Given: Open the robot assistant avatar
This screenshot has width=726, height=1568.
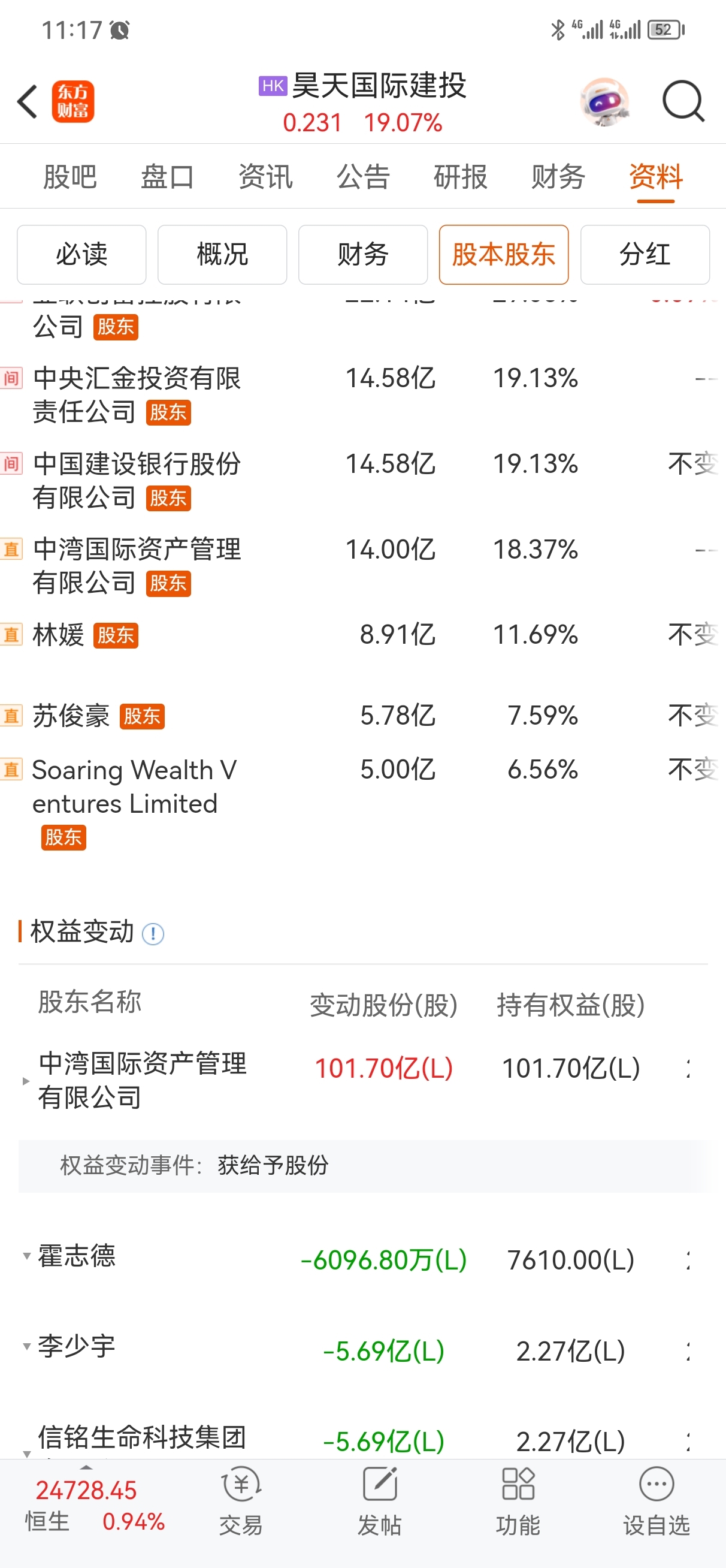Looking at the screenshot, I should [604, 102].
